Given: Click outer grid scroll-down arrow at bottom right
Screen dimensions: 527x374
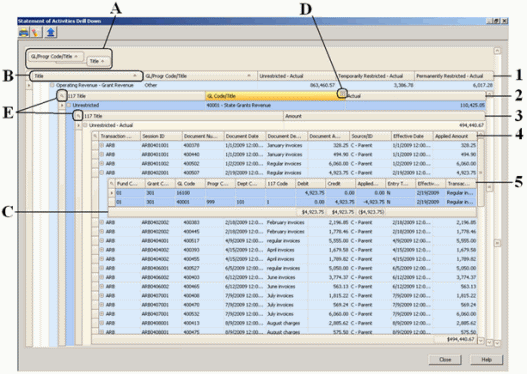Looking at the screenshot, I should tap(497, 343).
